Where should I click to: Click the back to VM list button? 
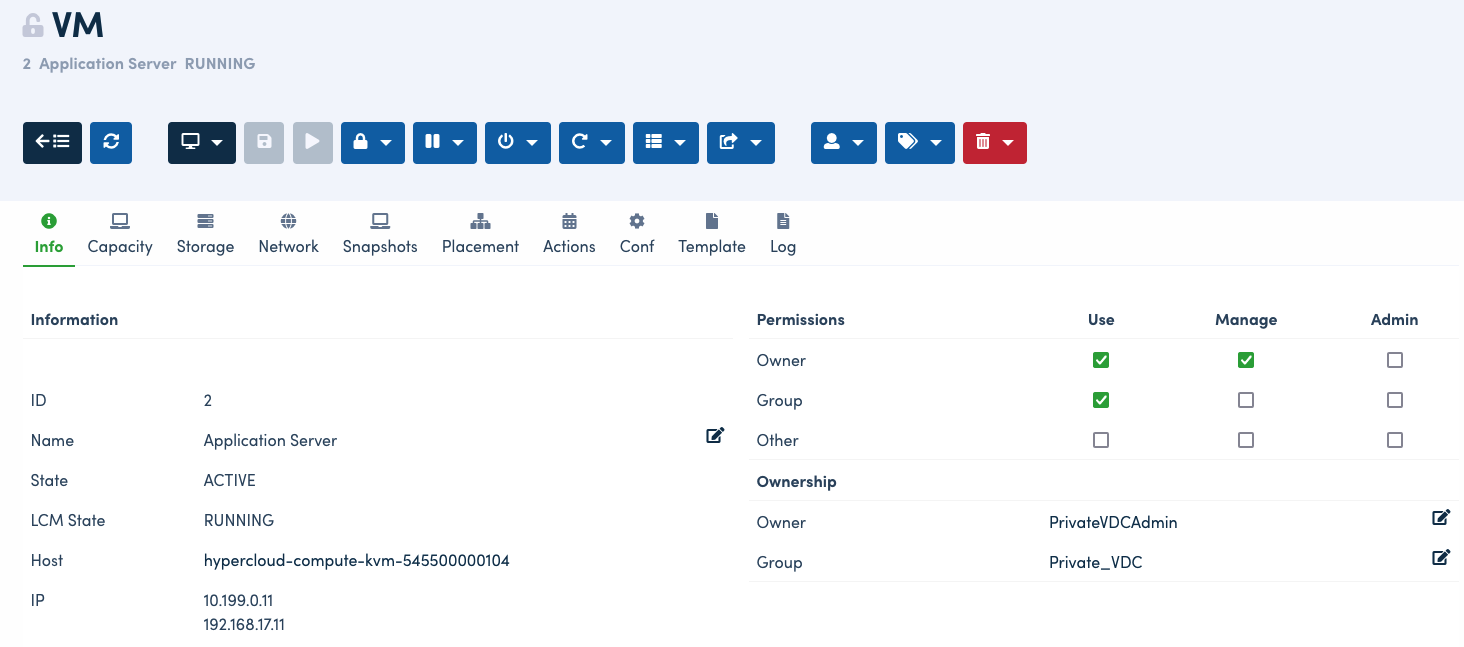click(52, 143)
